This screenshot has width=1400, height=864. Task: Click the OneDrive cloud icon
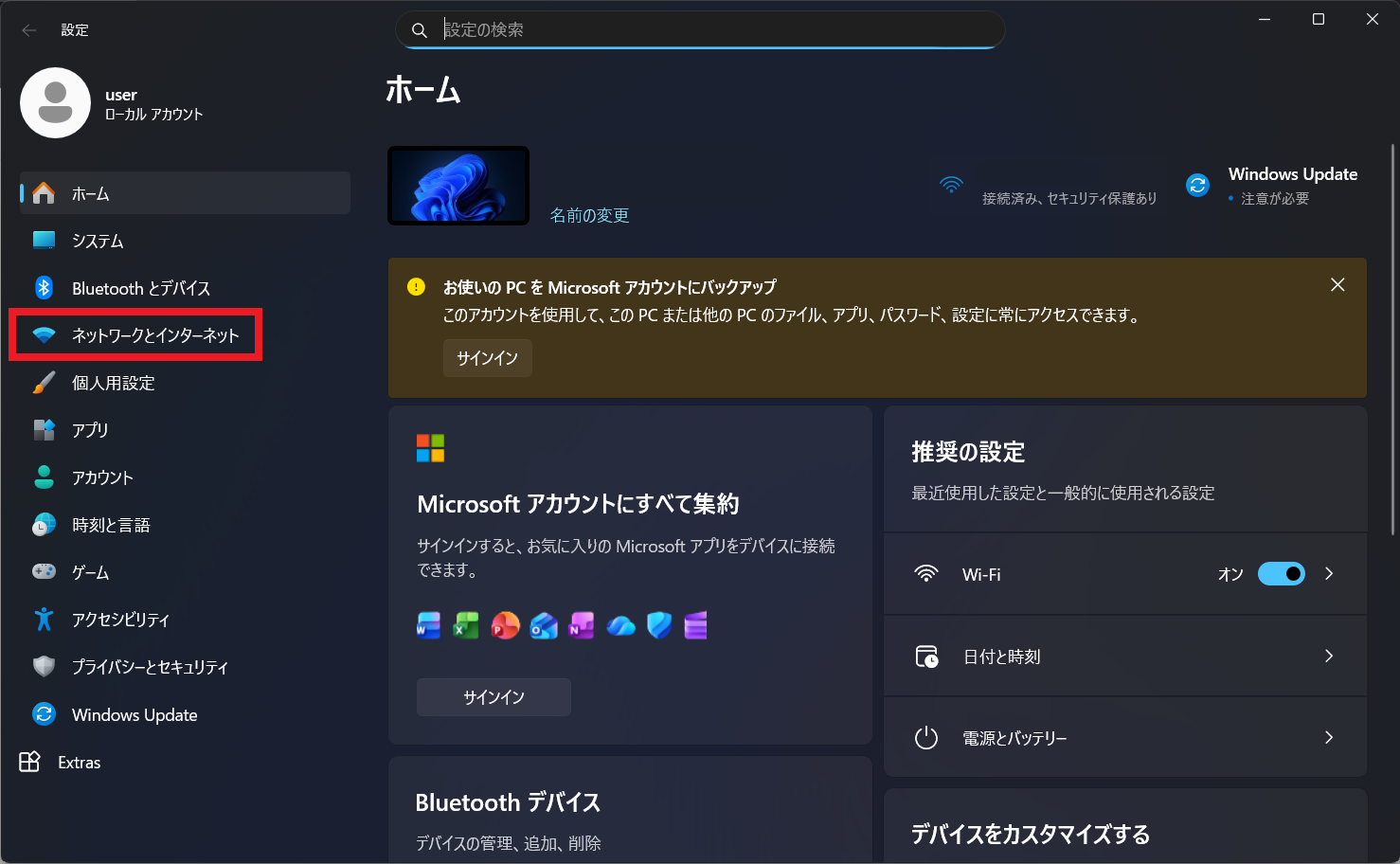pos(620,625)
